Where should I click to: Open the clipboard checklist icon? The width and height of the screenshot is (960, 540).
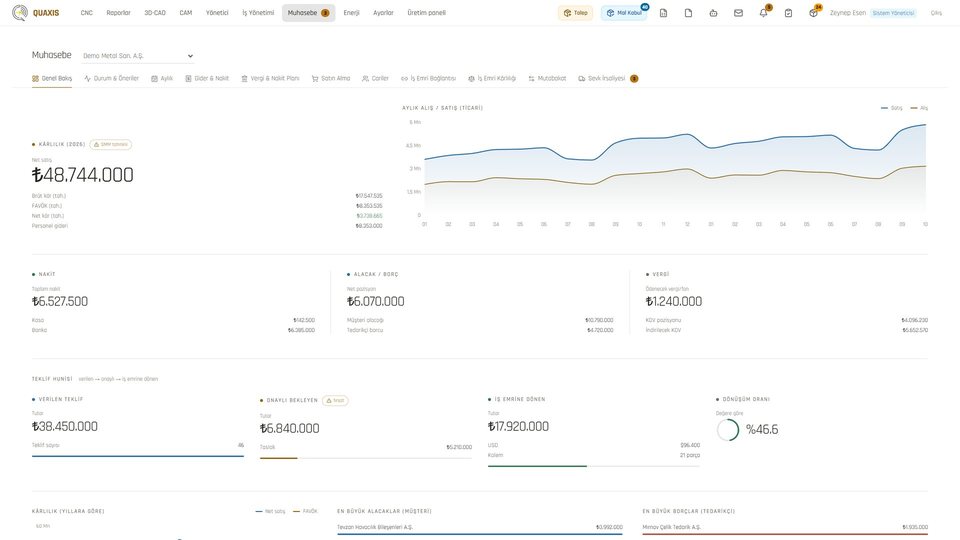(x=789, y=13)
